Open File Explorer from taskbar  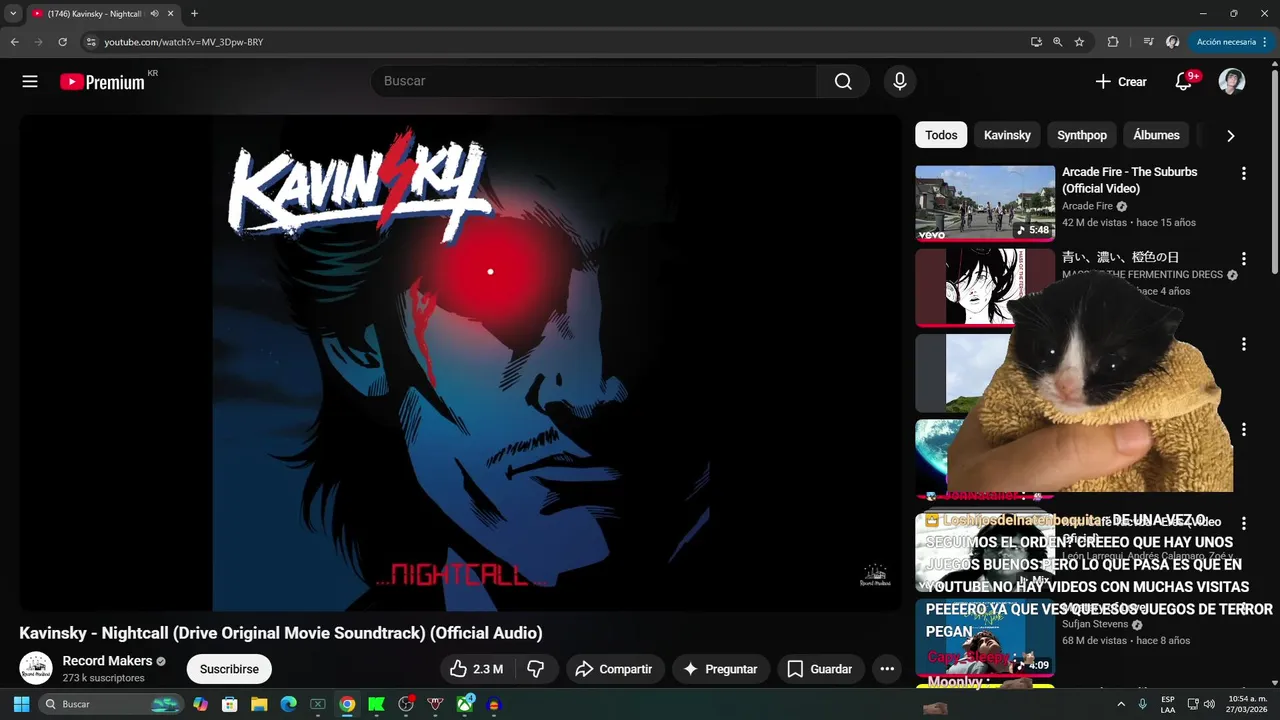coord(258,704)
